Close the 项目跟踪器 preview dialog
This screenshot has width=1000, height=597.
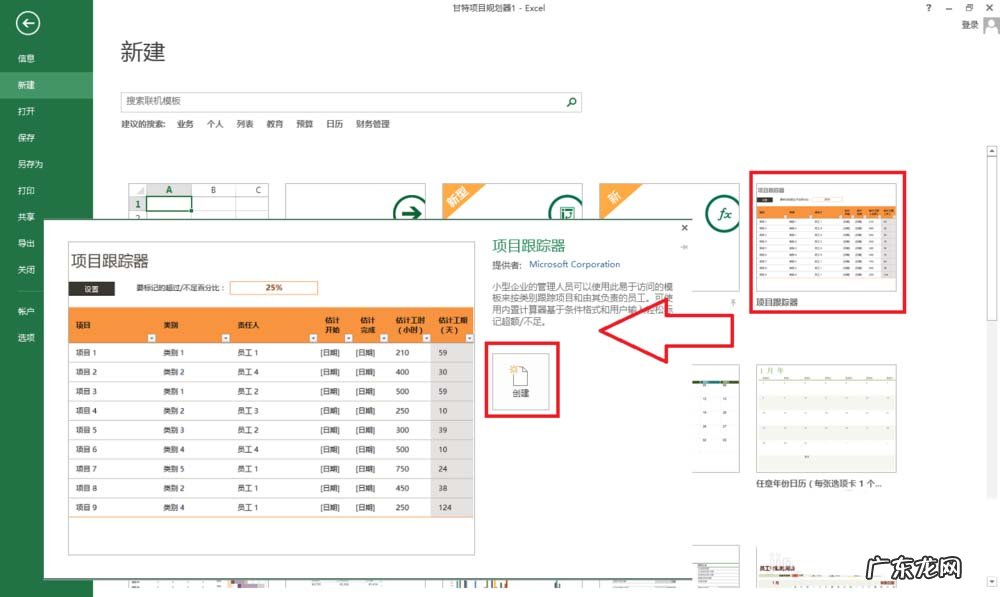coord(684,228)
